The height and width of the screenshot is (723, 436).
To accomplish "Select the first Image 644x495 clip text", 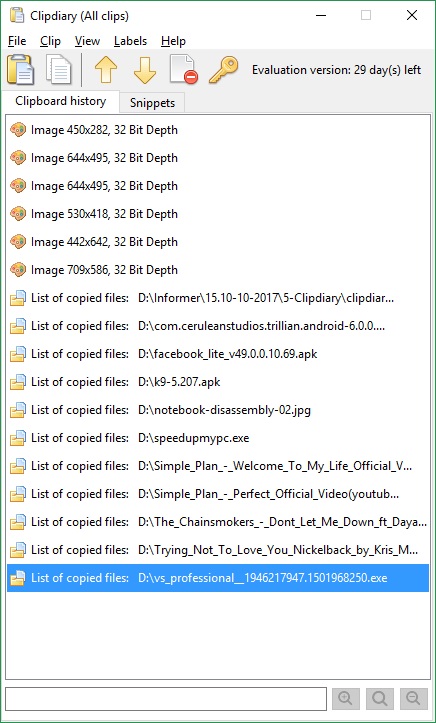I will pos(104,158).
